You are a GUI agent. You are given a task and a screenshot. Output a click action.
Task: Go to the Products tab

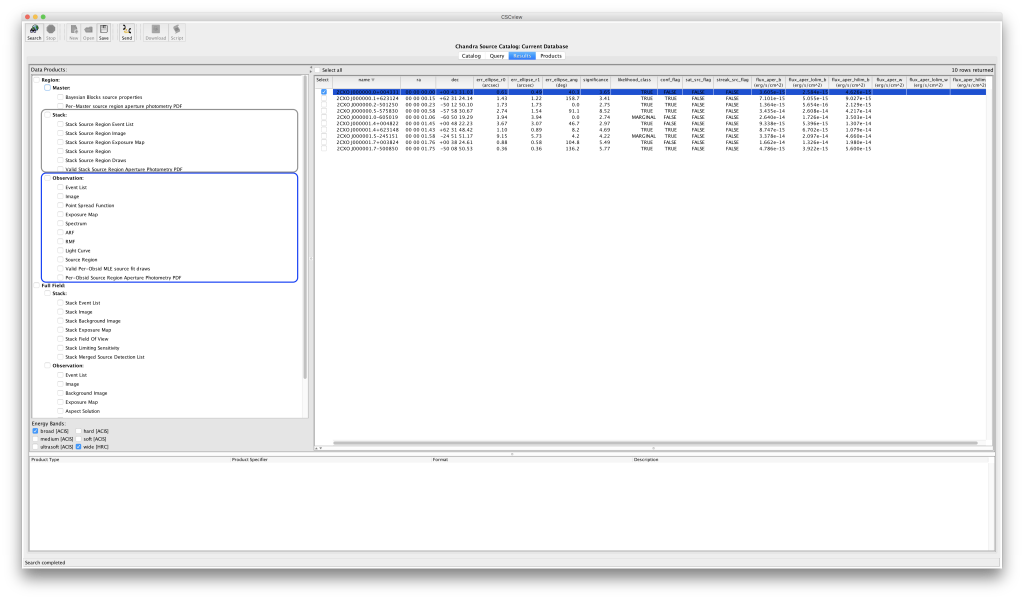[551, 56]
